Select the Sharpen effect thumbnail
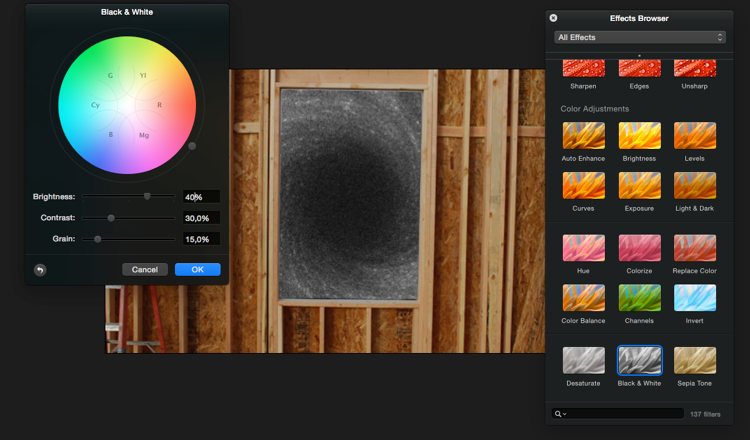This screenshot has height=440, width=750. pos(584,68)
